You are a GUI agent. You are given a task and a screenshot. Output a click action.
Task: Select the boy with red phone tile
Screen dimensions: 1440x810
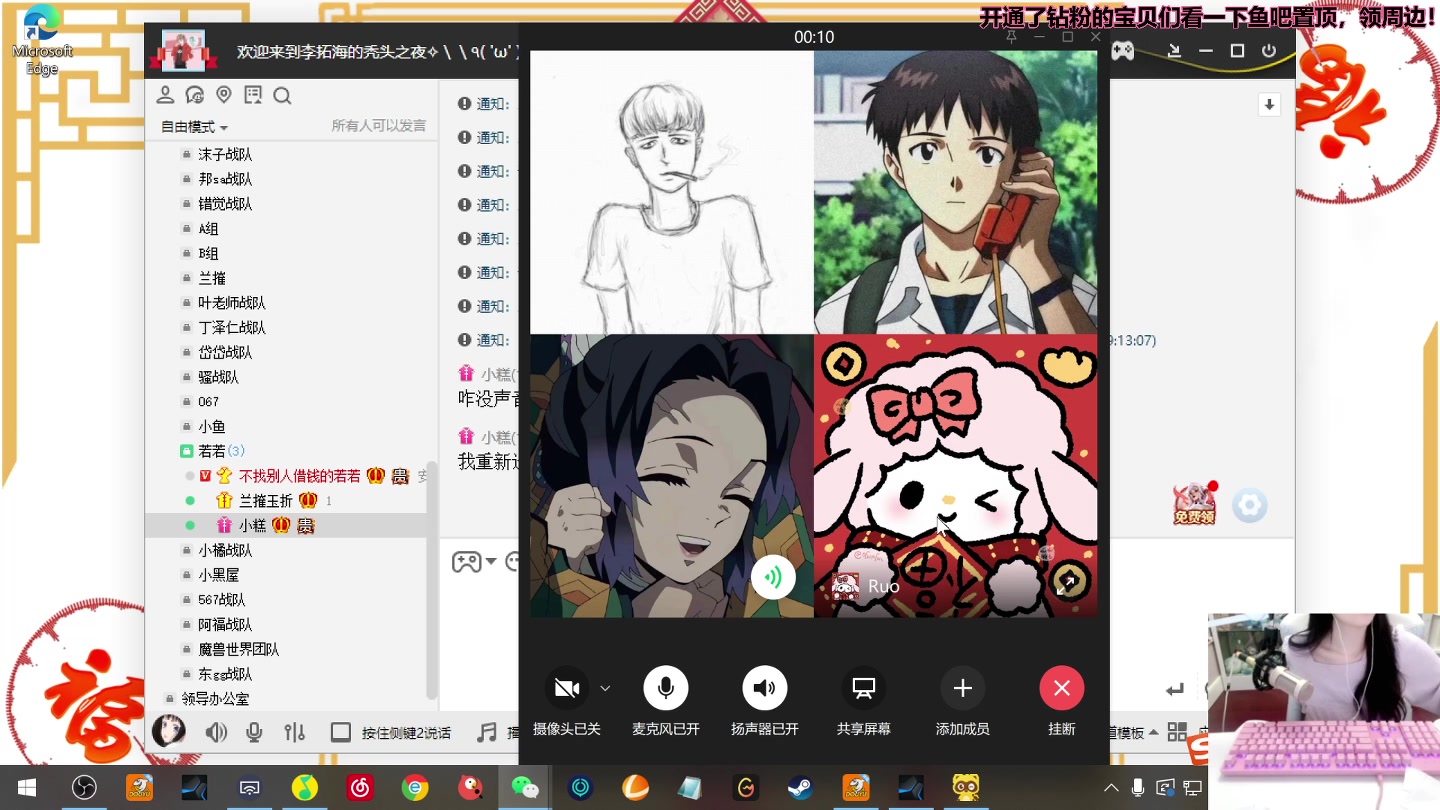(956, 192)
